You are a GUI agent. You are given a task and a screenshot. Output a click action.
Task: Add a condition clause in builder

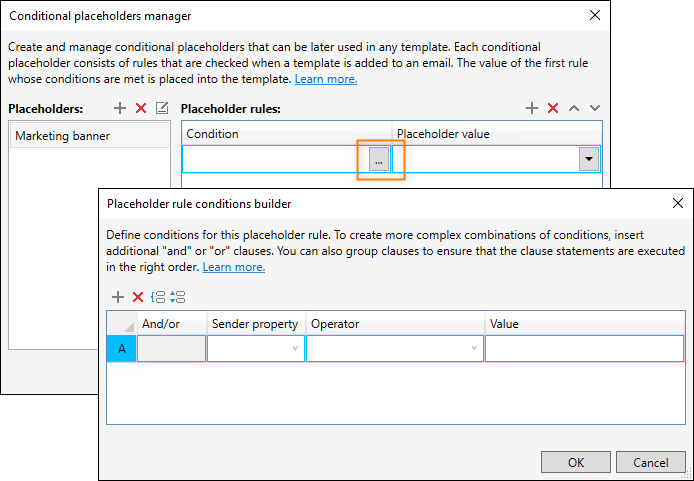pos(118,297)
